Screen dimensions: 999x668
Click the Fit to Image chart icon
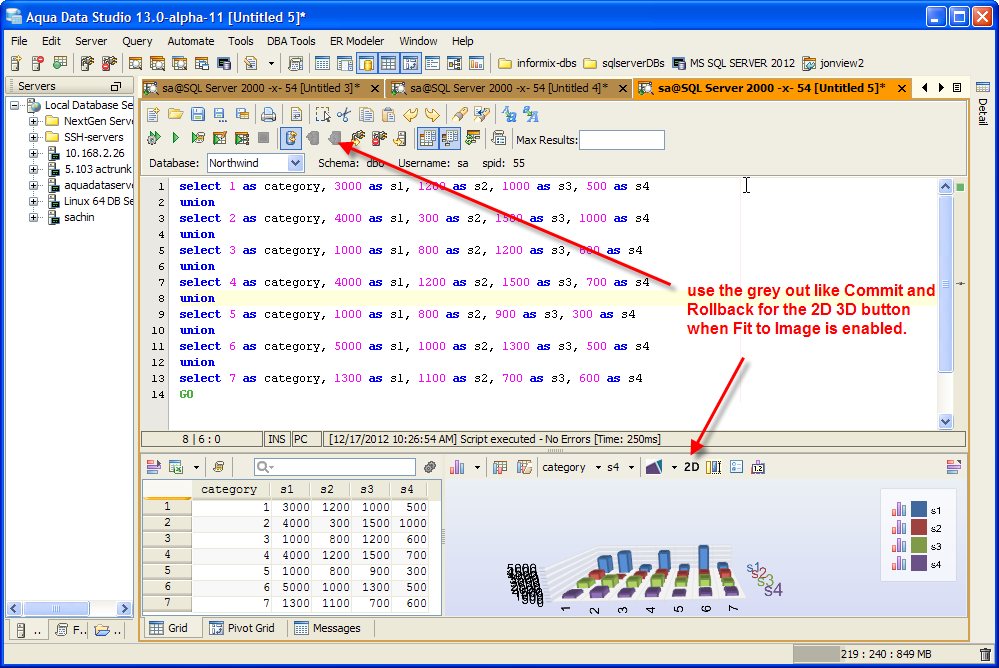(714, 467)
